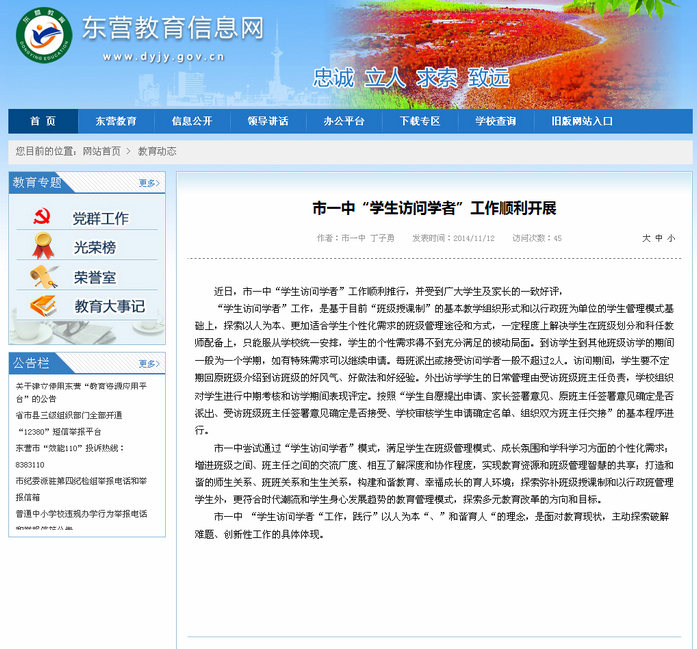Open the “12380”短信举报平台 announcement

pyautogui.click(x=59, y=432)
